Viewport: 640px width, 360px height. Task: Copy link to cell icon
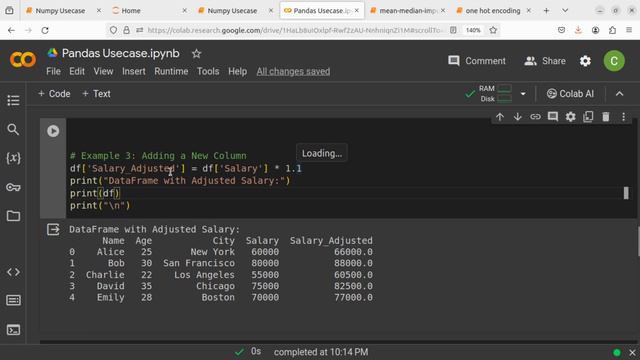click(x=535, y=117)
